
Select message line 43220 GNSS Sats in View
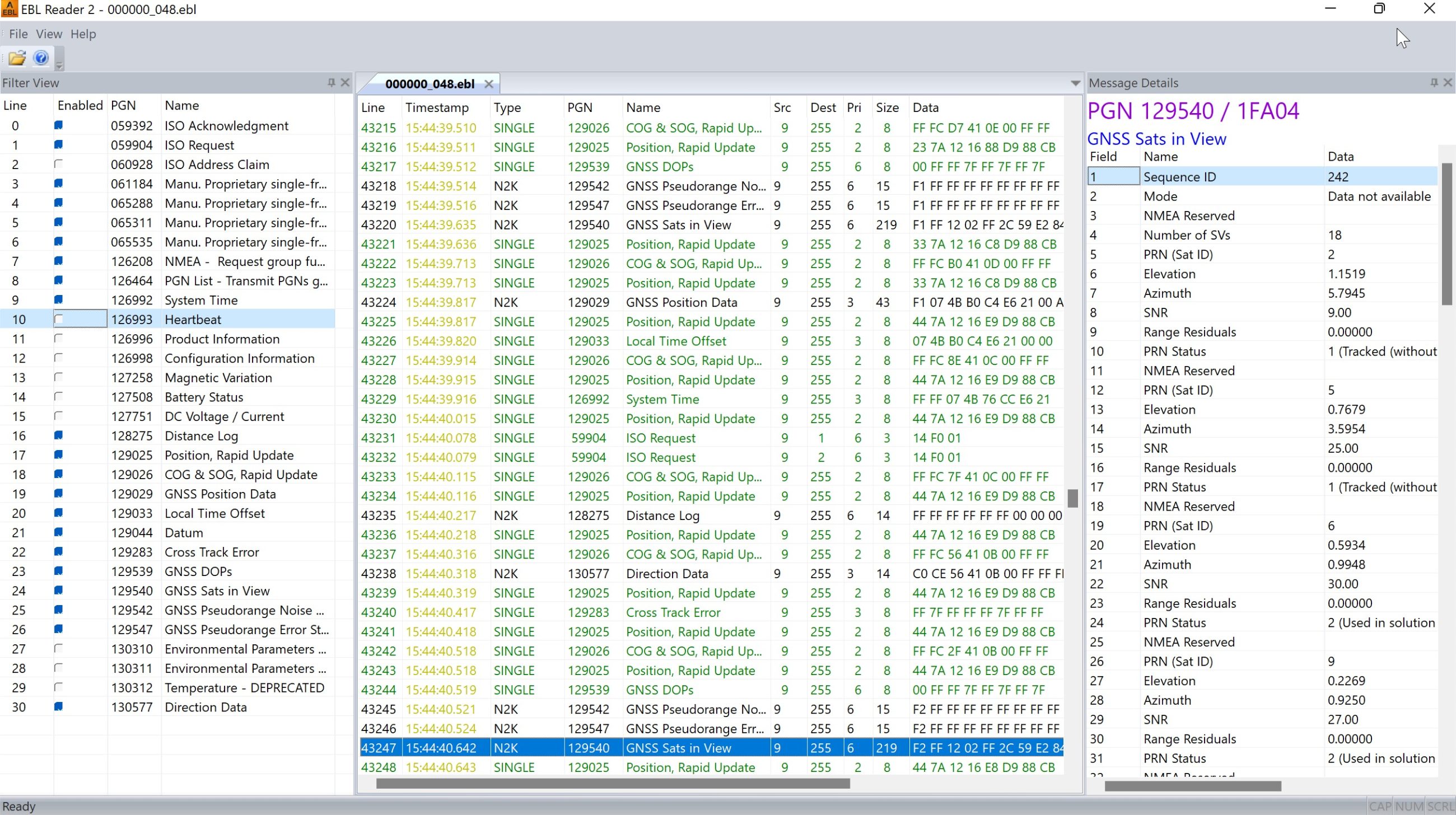click(711, 225)
